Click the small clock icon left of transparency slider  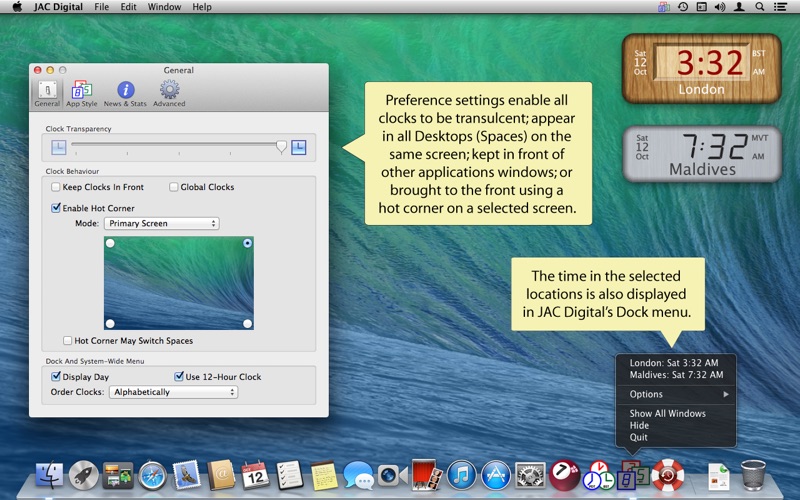tap(59, 147)
